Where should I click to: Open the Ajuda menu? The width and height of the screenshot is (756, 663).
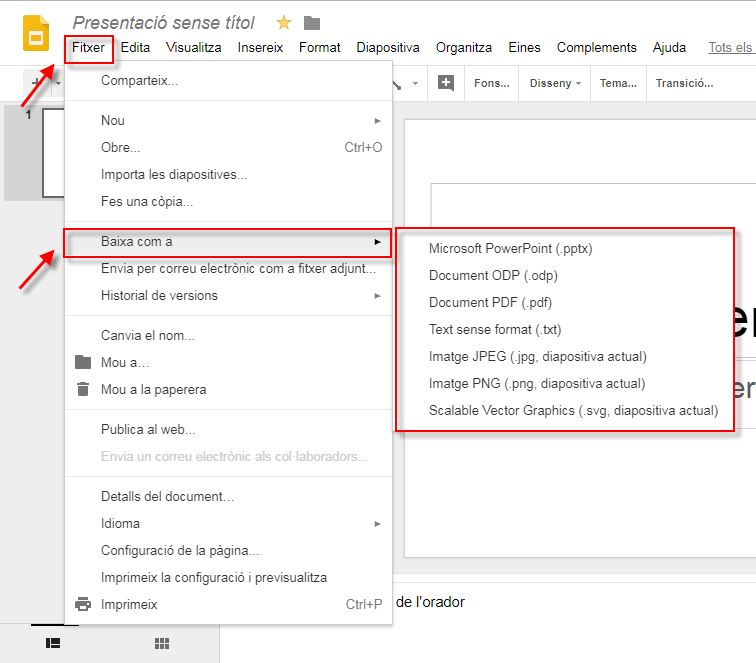point(669,48)
